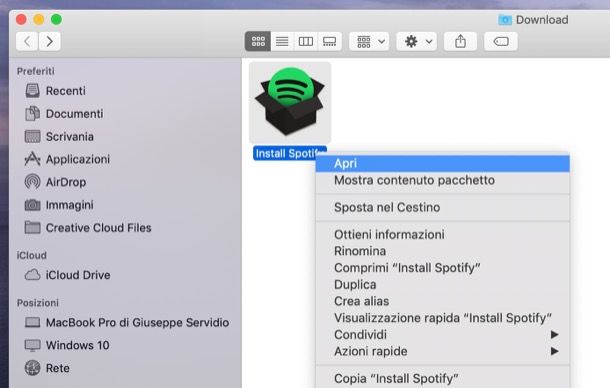Choose Apri from the context menu
This screenshot has width=610, height=388.
442,163
